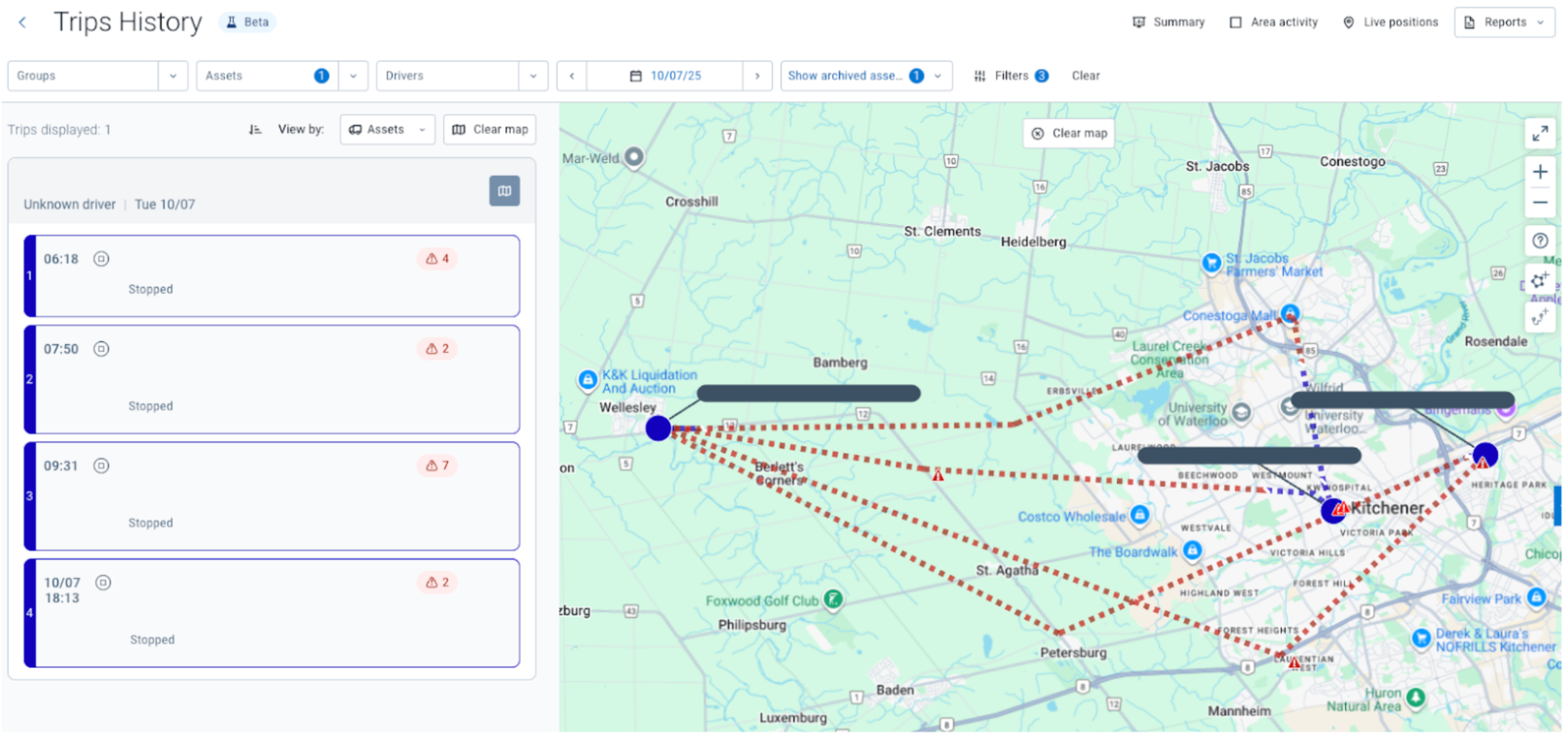This screenshot has height=737, width=1568.
Task: Open the map help icon
Action: pyautogui.click(x=1540, y=241)
